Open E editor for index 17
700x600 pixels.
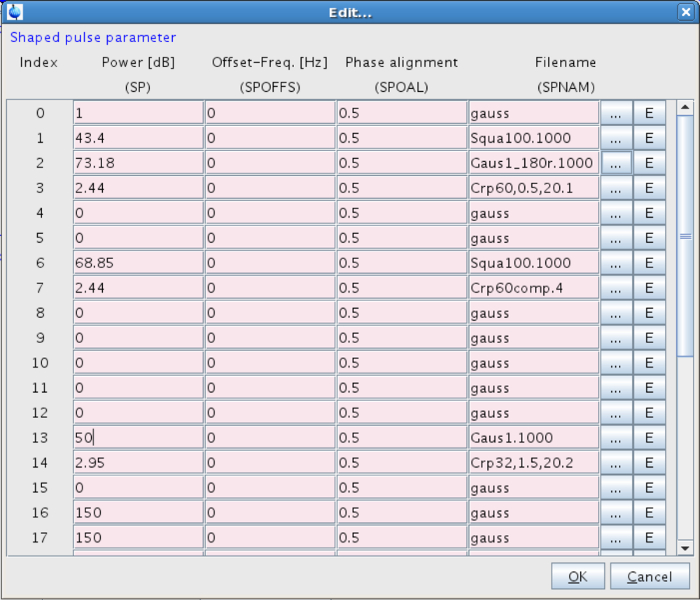[x=649, y=538]
